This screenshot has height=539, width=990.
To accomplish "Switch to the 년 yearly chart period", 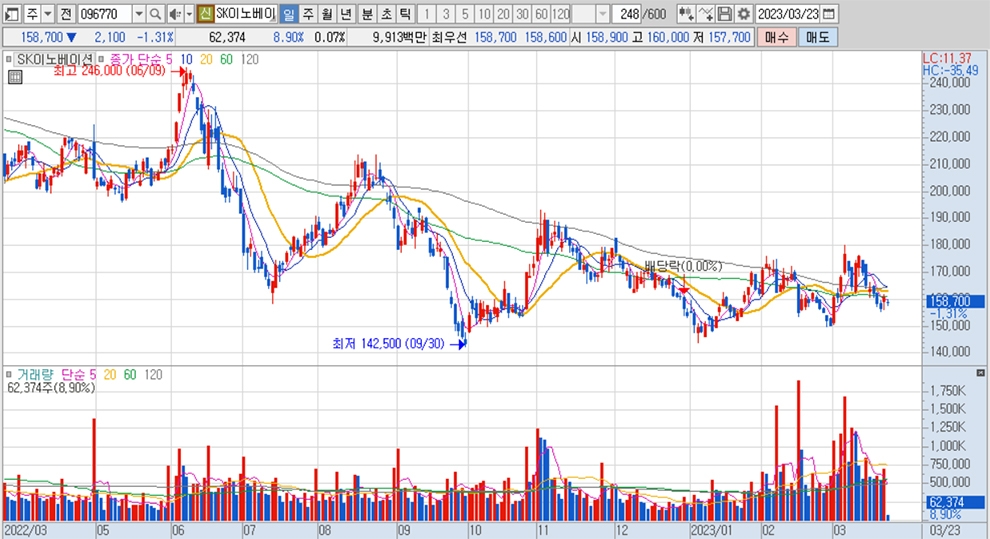I will click(x=345, y=13).
